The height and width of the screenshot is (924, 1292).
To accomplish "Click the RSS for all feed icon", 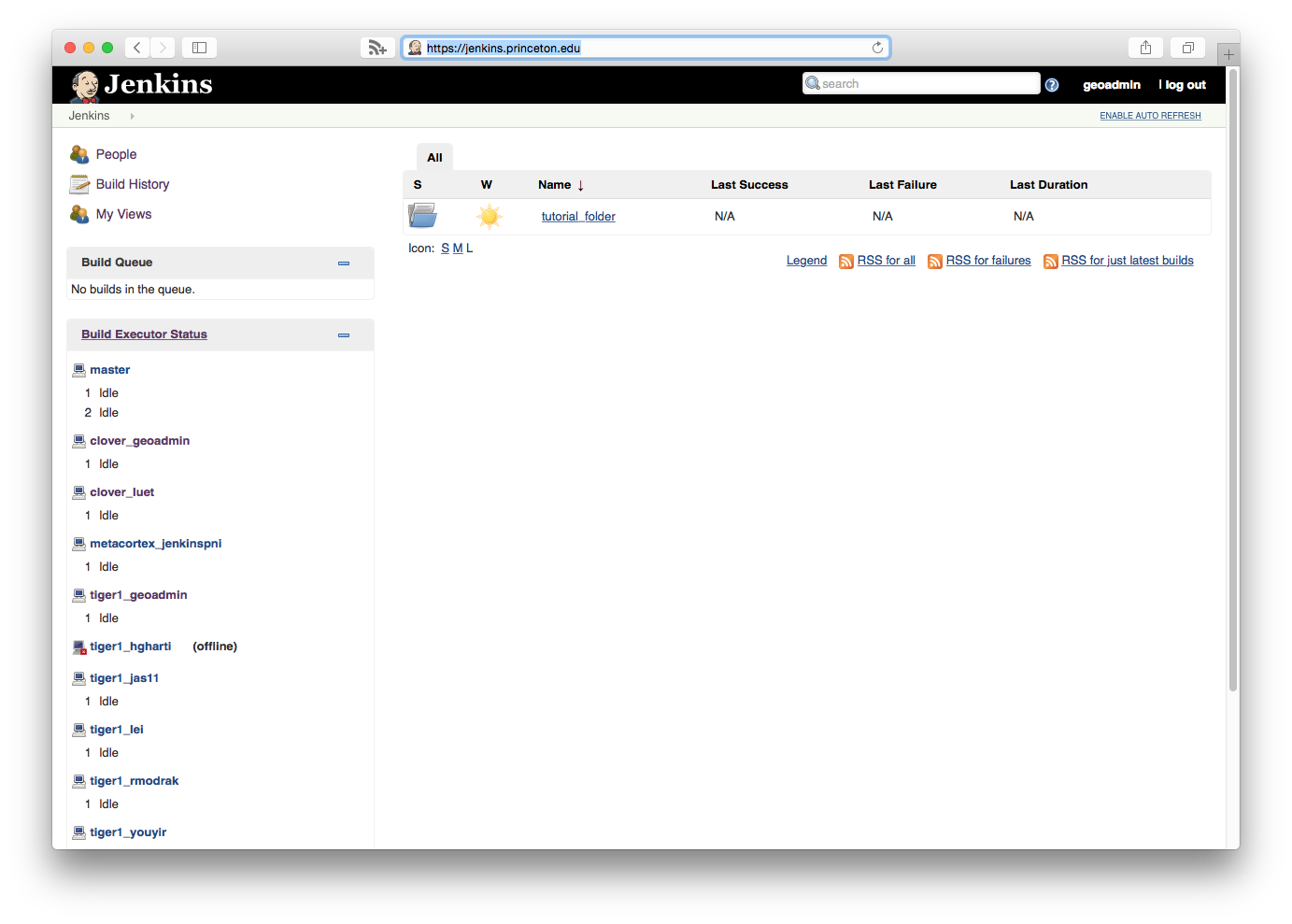I will (846, 262).
